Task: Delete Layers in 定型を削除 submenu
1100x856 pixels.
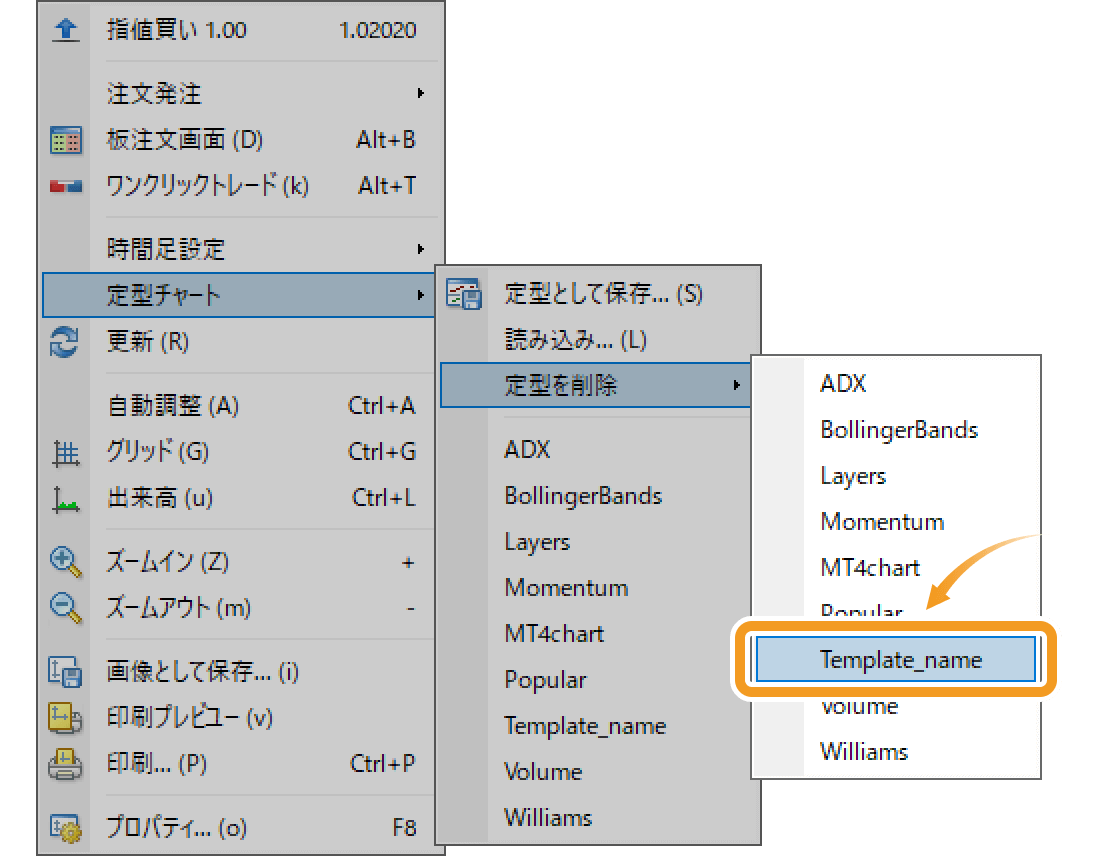Action: [896, 476]
